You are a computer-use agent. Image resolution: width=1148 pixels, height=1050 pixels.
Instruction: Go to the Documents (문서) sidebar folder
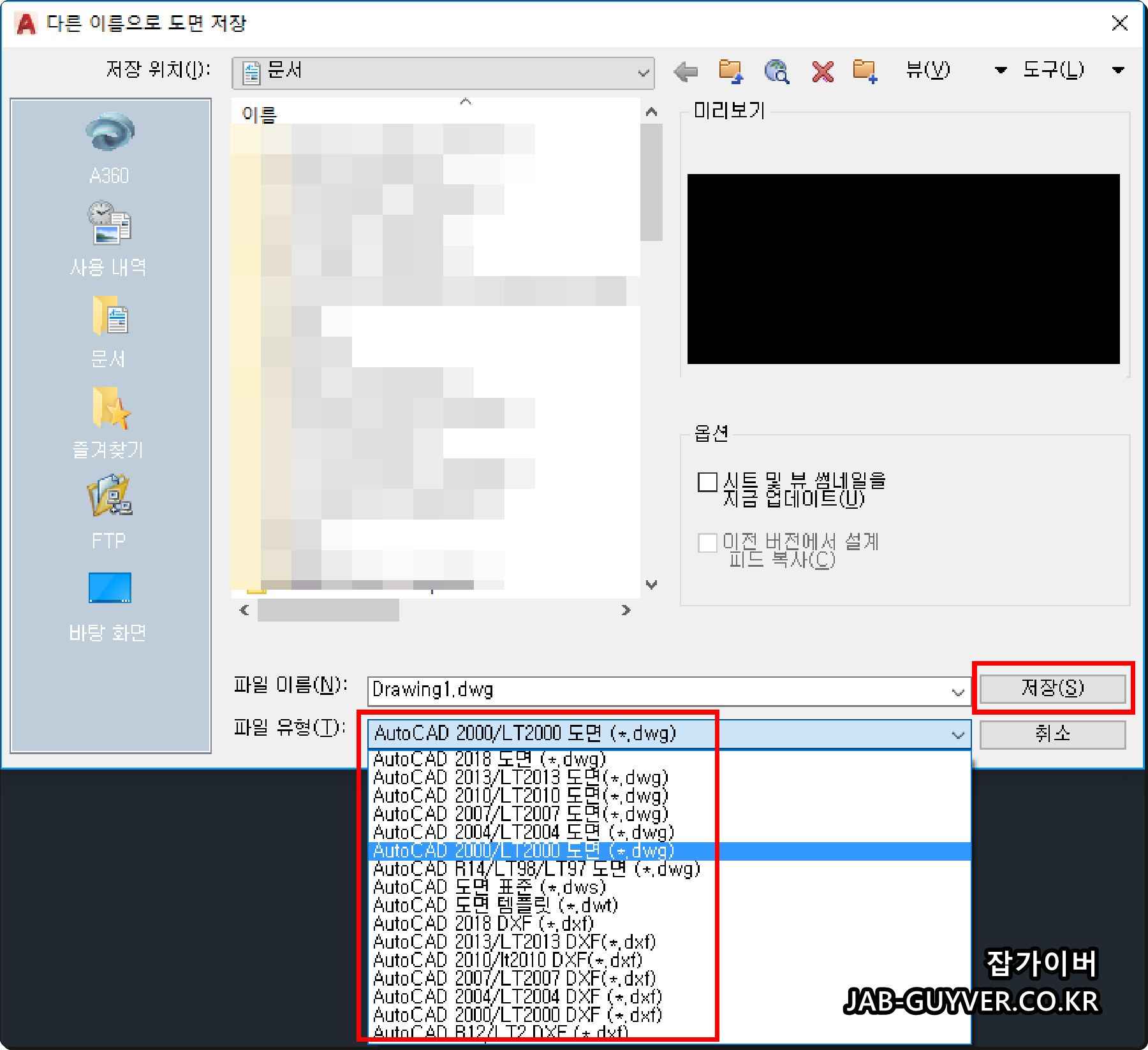click(x=109, y=332)
